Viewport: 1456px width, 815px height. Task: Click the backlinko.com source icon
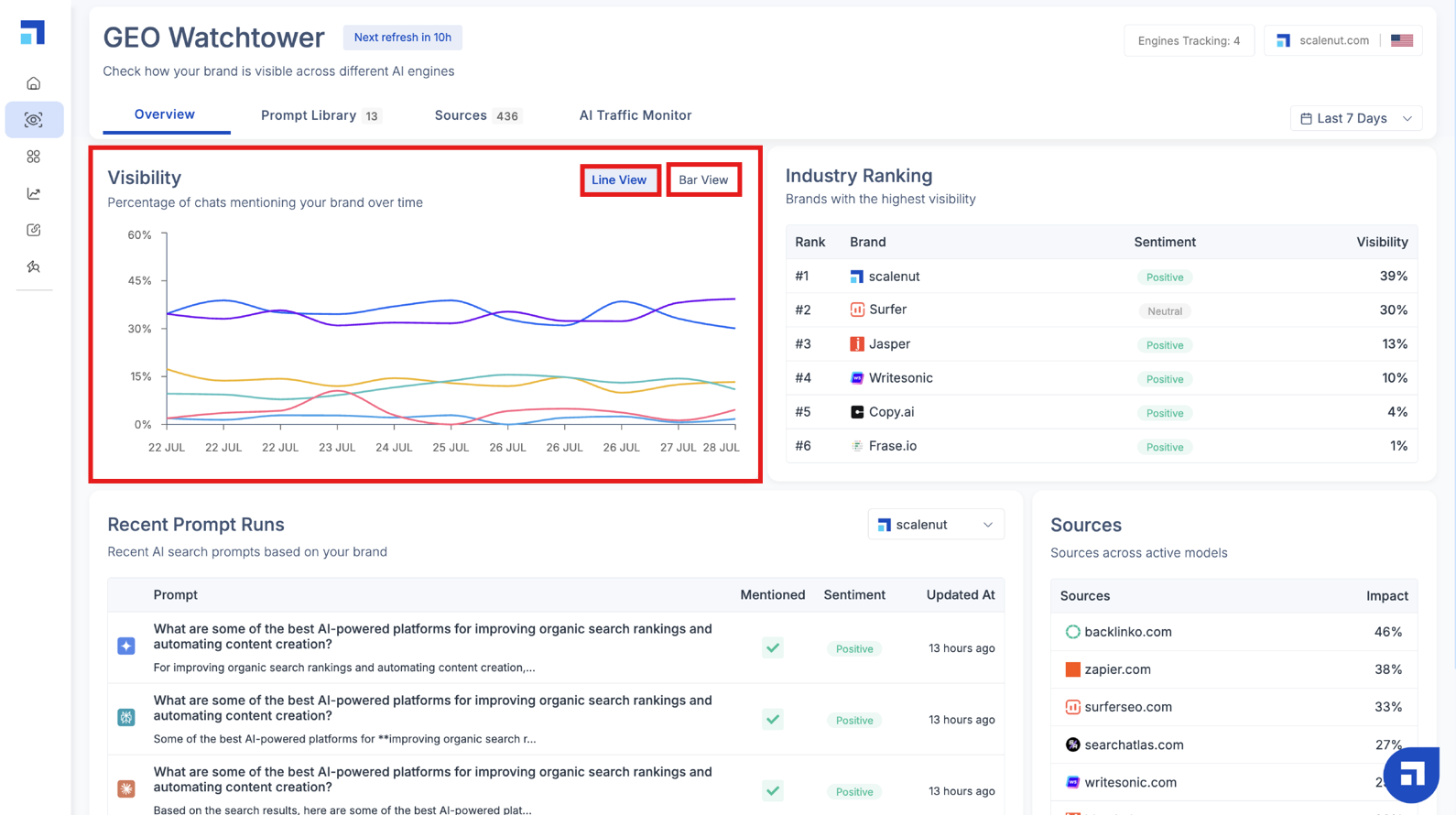(1072, 632)
